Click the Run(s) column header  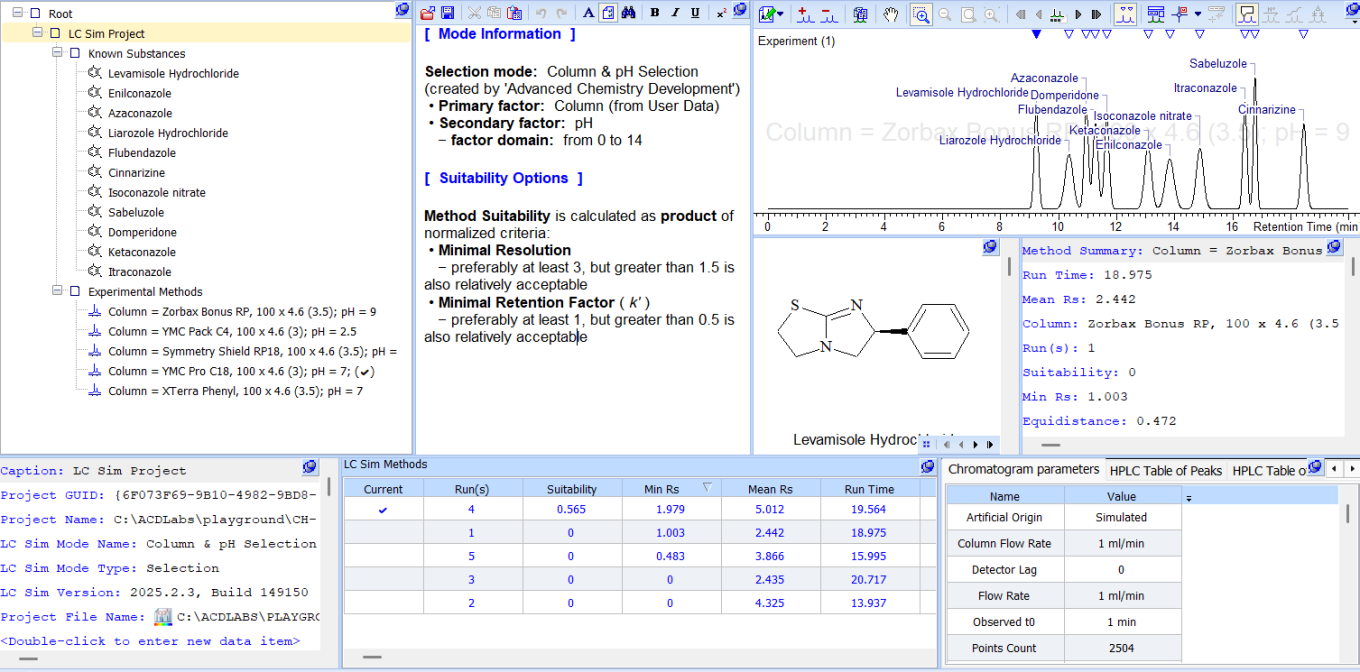coord(472,489)
